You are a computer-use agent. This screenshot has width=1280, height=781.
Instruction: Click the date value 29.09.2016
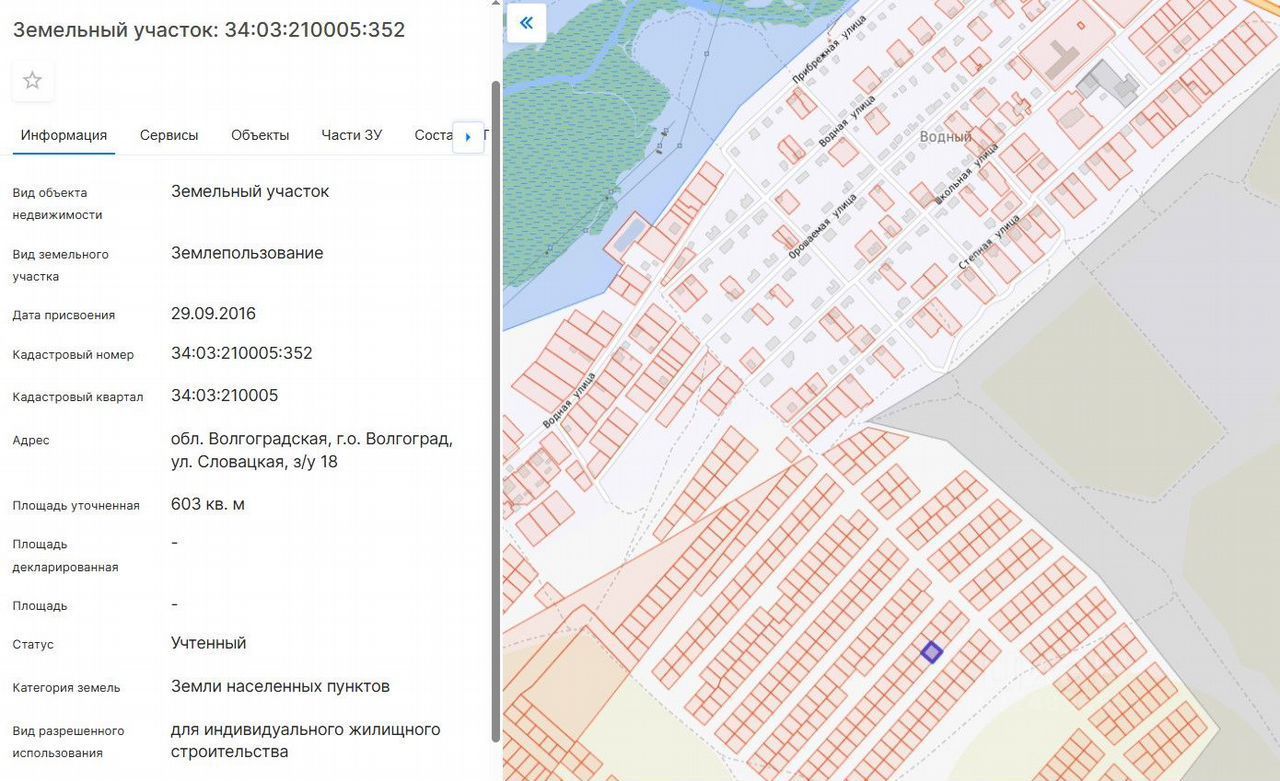click(x=213, y=314)
